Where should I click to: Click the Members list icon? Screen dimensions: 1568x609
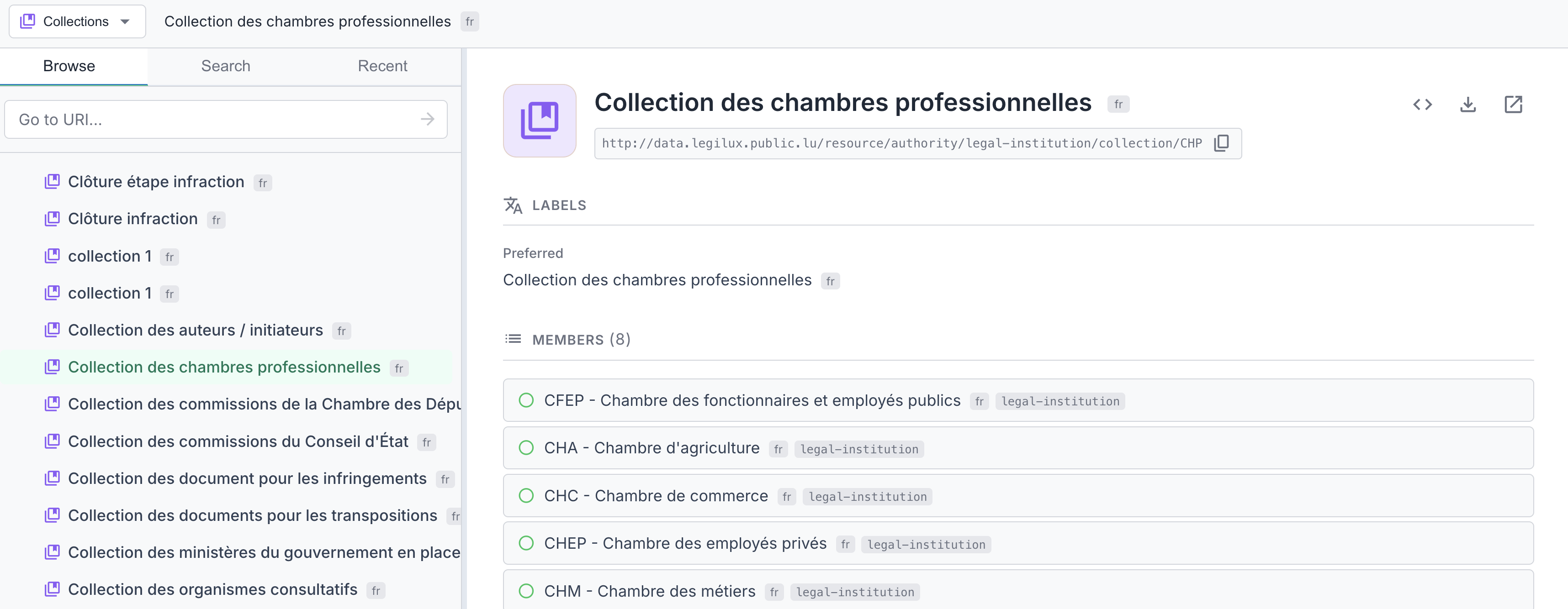513,339
